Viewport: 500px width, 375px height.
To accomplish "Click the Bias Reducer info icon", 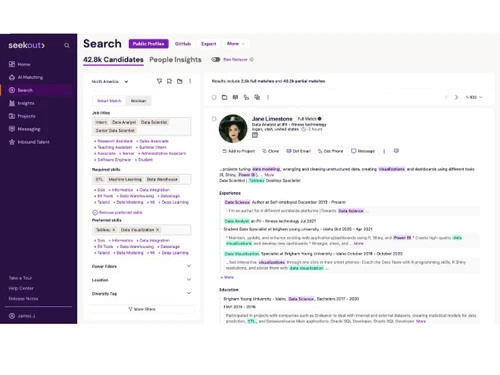I will pos(252,59).
